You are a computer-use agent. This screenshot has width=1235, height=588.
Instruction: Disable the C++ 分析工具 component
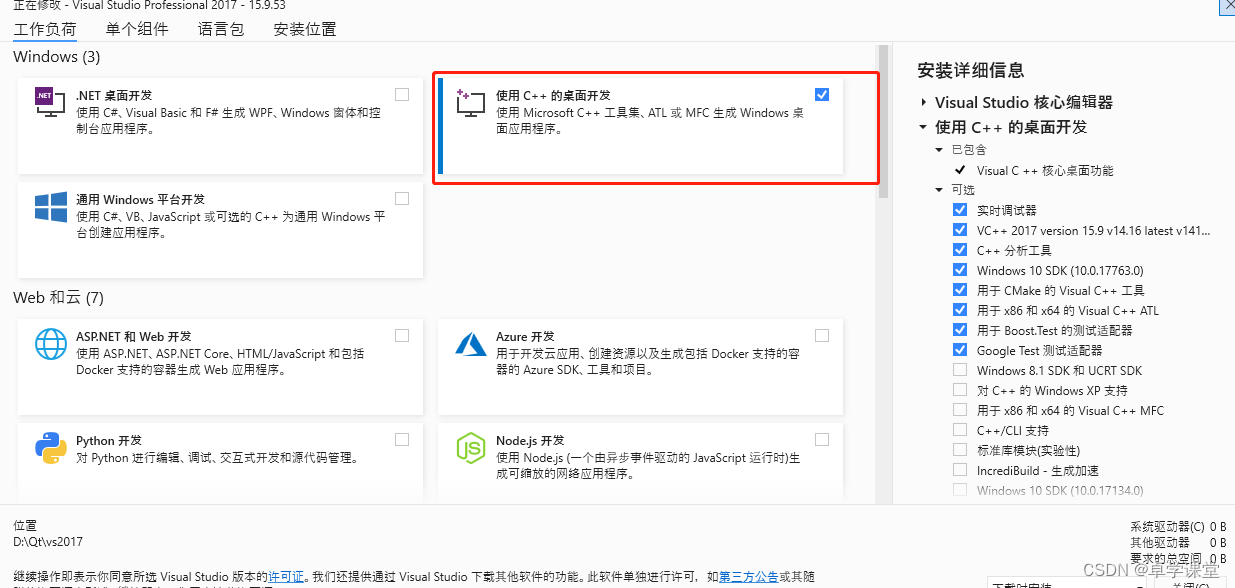960,250
